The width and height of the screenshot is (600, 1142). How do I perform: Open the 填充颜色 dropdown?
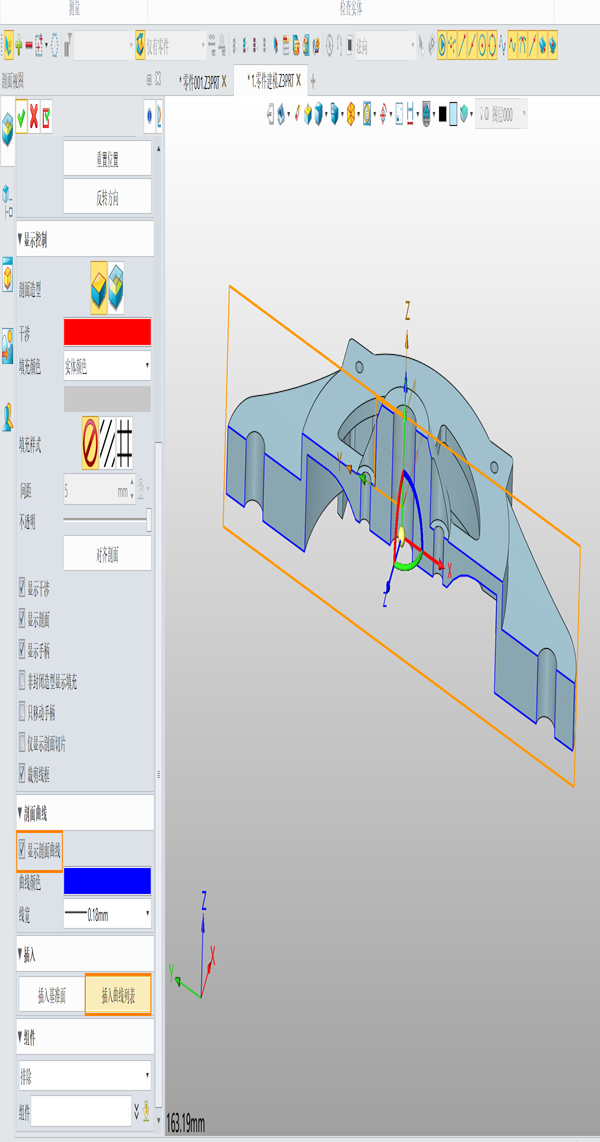pos(107,366)
